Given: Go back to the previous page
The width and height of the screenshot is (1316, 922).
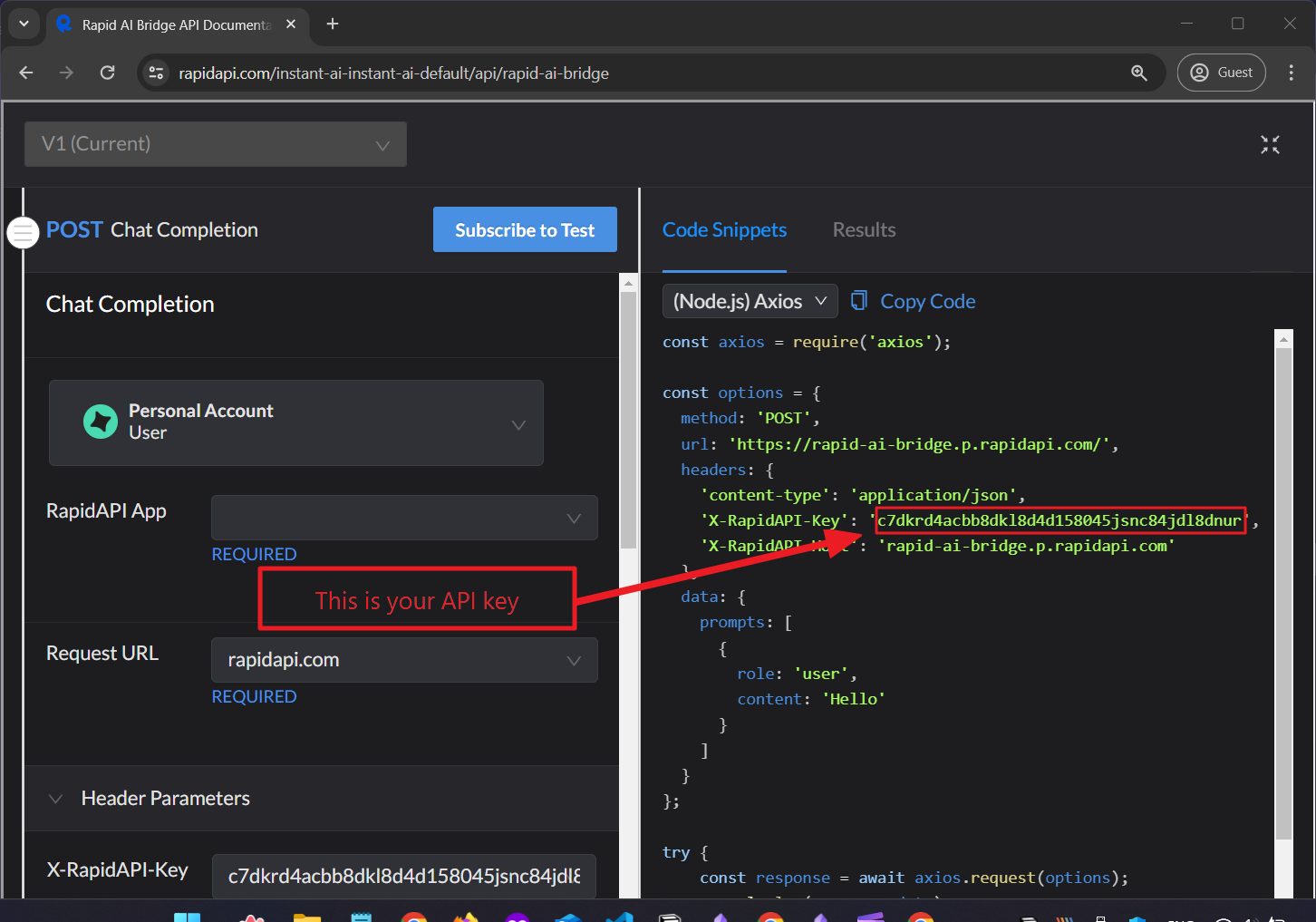Looking at the screenshot, I should tap(26, 73).
